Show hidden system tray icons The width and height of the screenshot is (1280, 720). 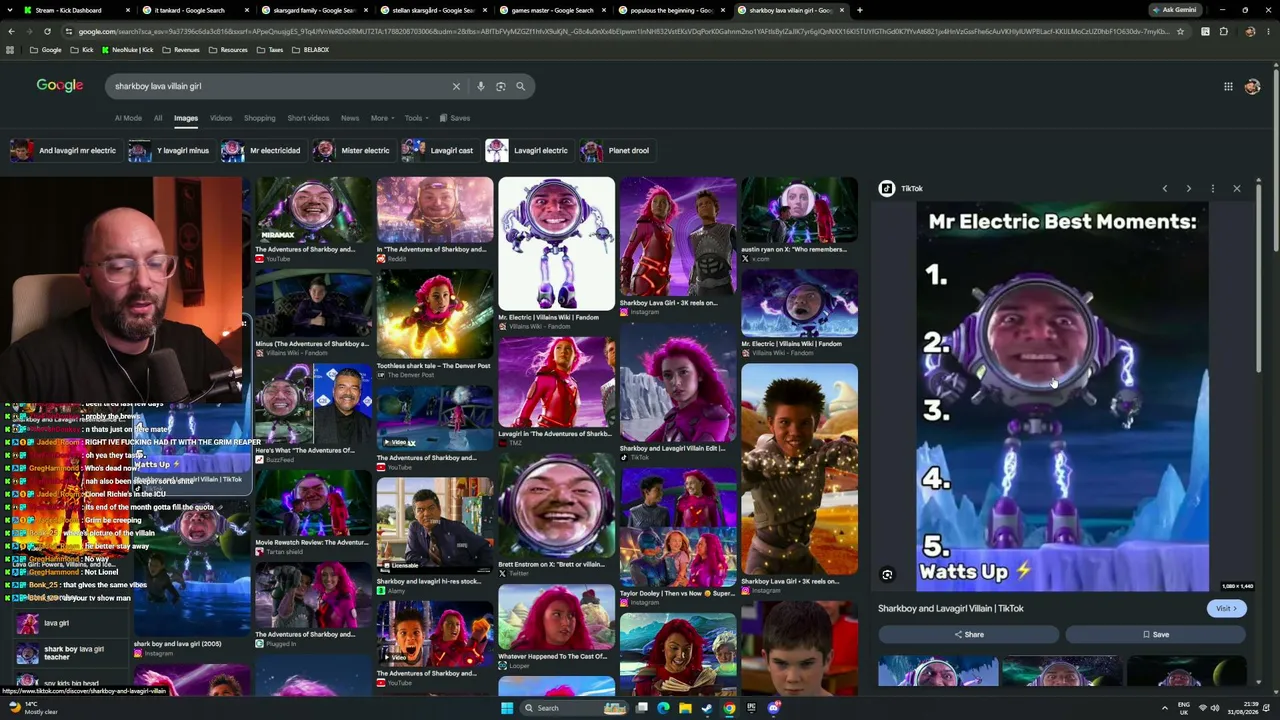1164,708
